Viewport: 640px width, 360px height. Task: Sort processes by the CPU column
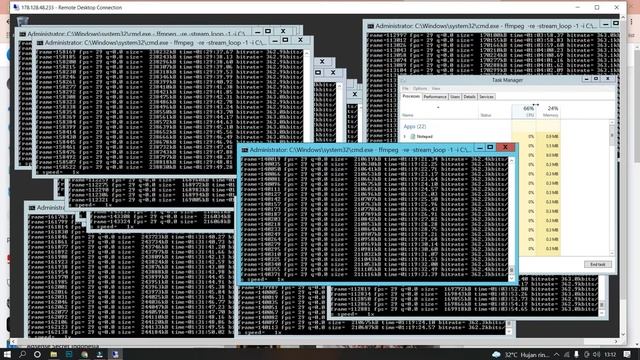tap(524, 111)
